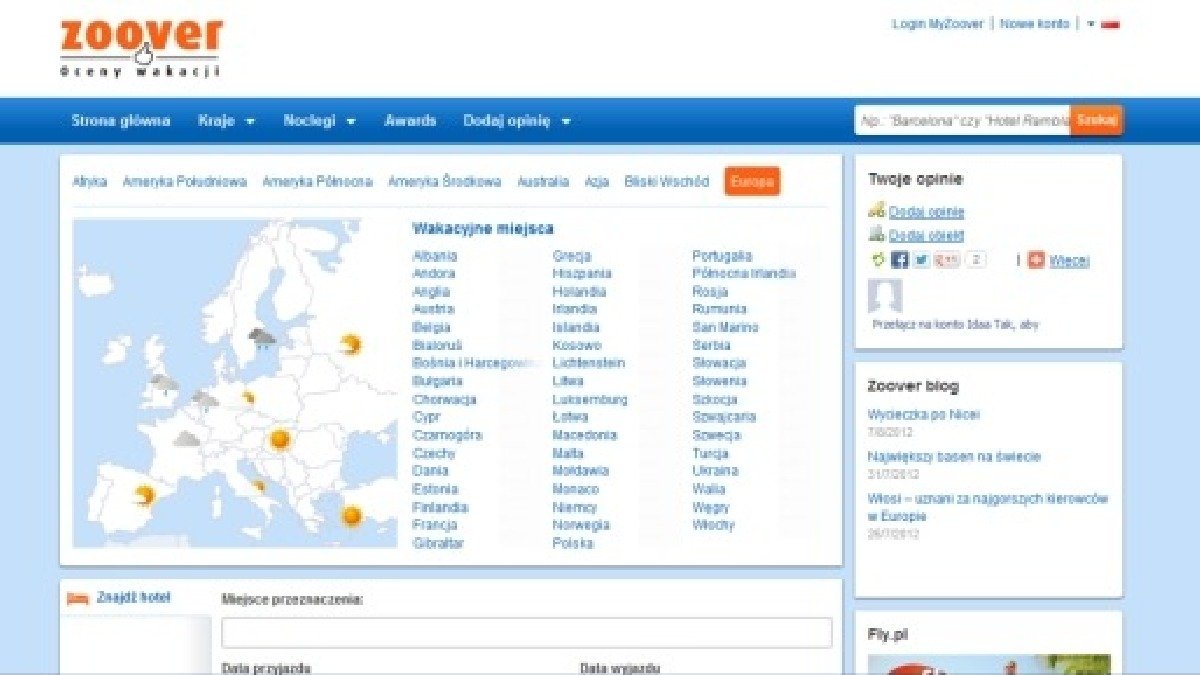The height and width of the screenshot is (675, 1200).
Task: Click the grey user avatar placeholder
Action: click(885, 296)
